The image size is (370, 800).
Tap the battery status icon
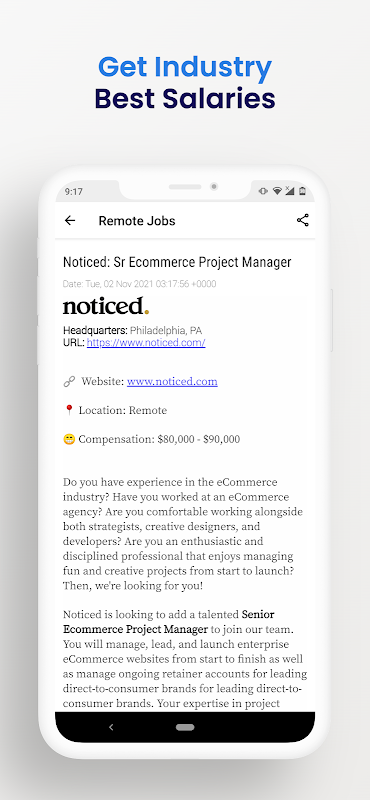pyautogui.click(x=302, y=191)
